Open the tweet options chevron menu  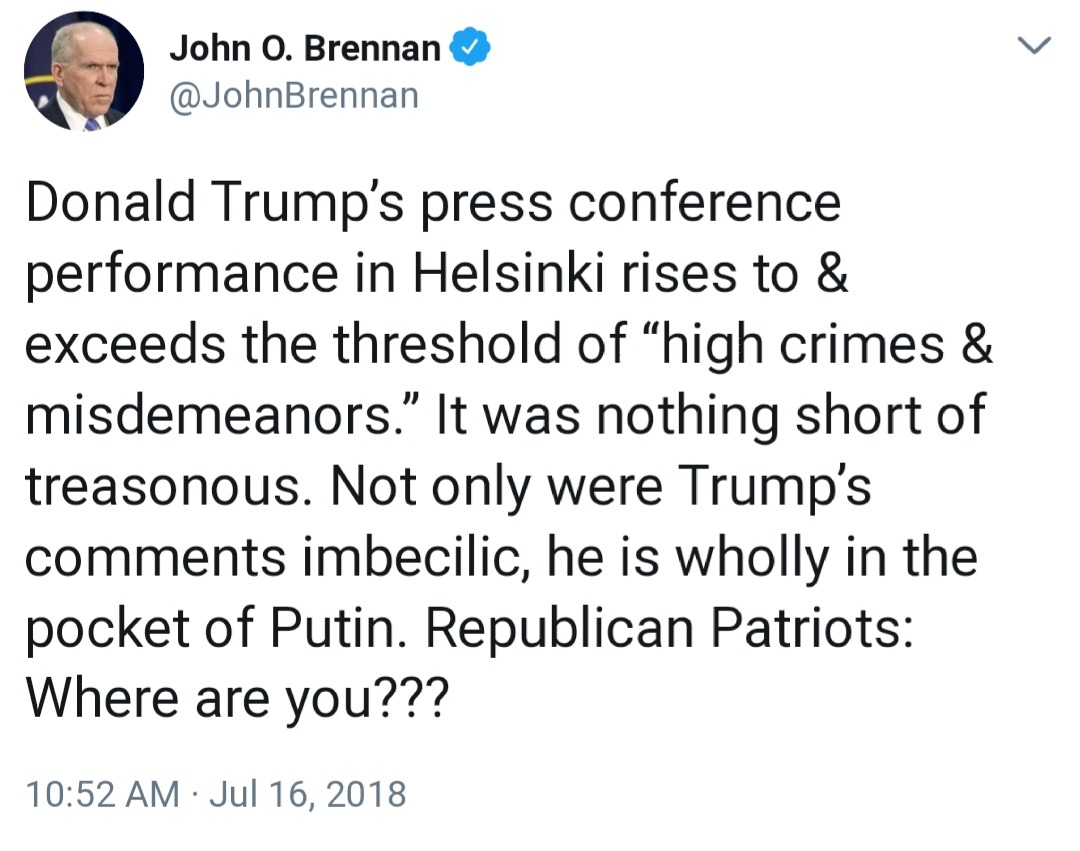1034,46
